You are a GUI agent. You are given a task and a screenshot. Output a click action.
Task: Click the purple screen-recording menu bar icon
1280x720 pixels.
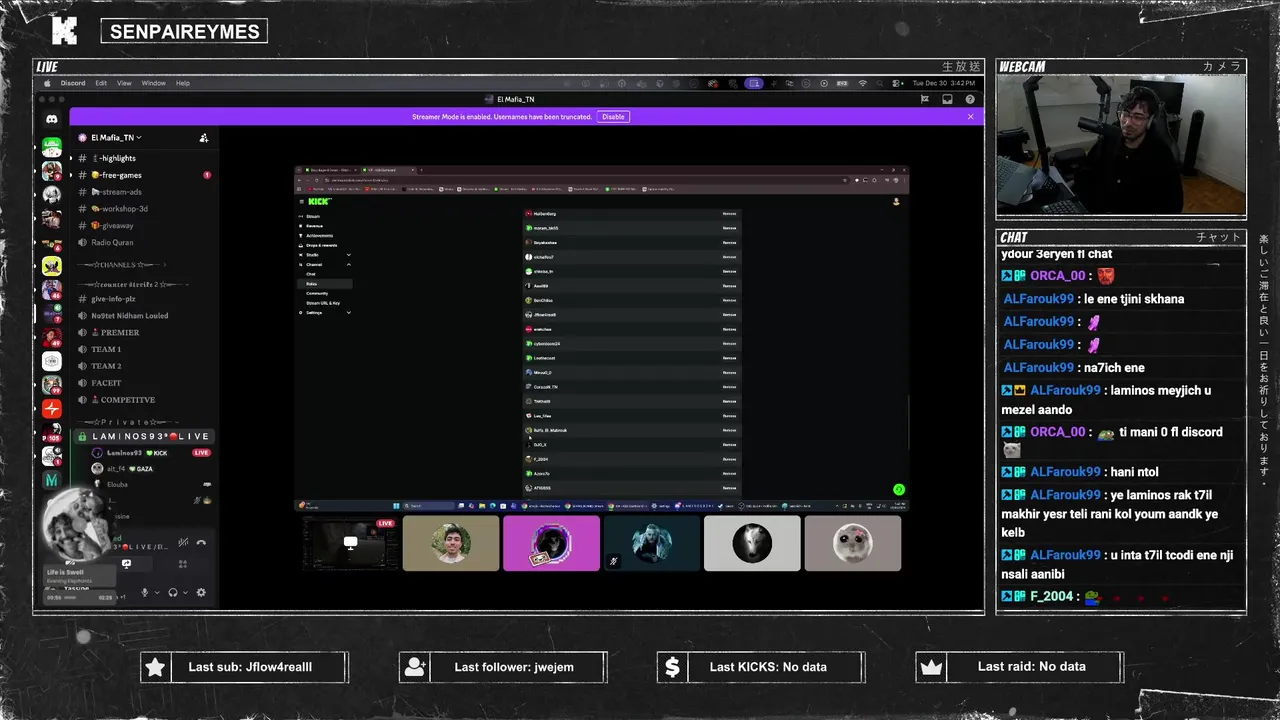point(754,83)
